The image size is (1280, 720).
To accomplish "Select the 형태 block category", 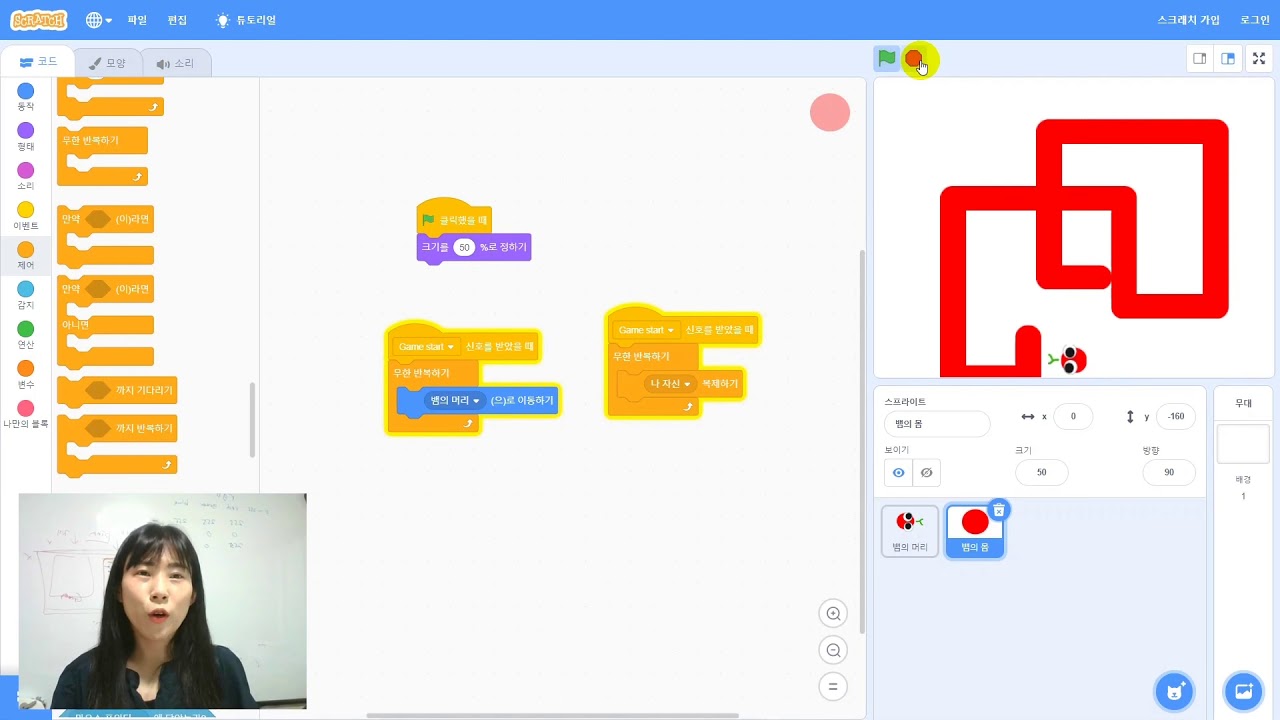I will click(x=25, y=137).
